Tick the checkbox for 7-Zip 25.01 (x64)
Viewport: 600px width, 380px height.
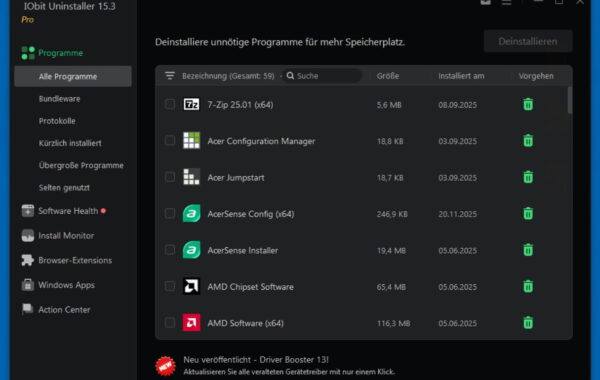170,104
